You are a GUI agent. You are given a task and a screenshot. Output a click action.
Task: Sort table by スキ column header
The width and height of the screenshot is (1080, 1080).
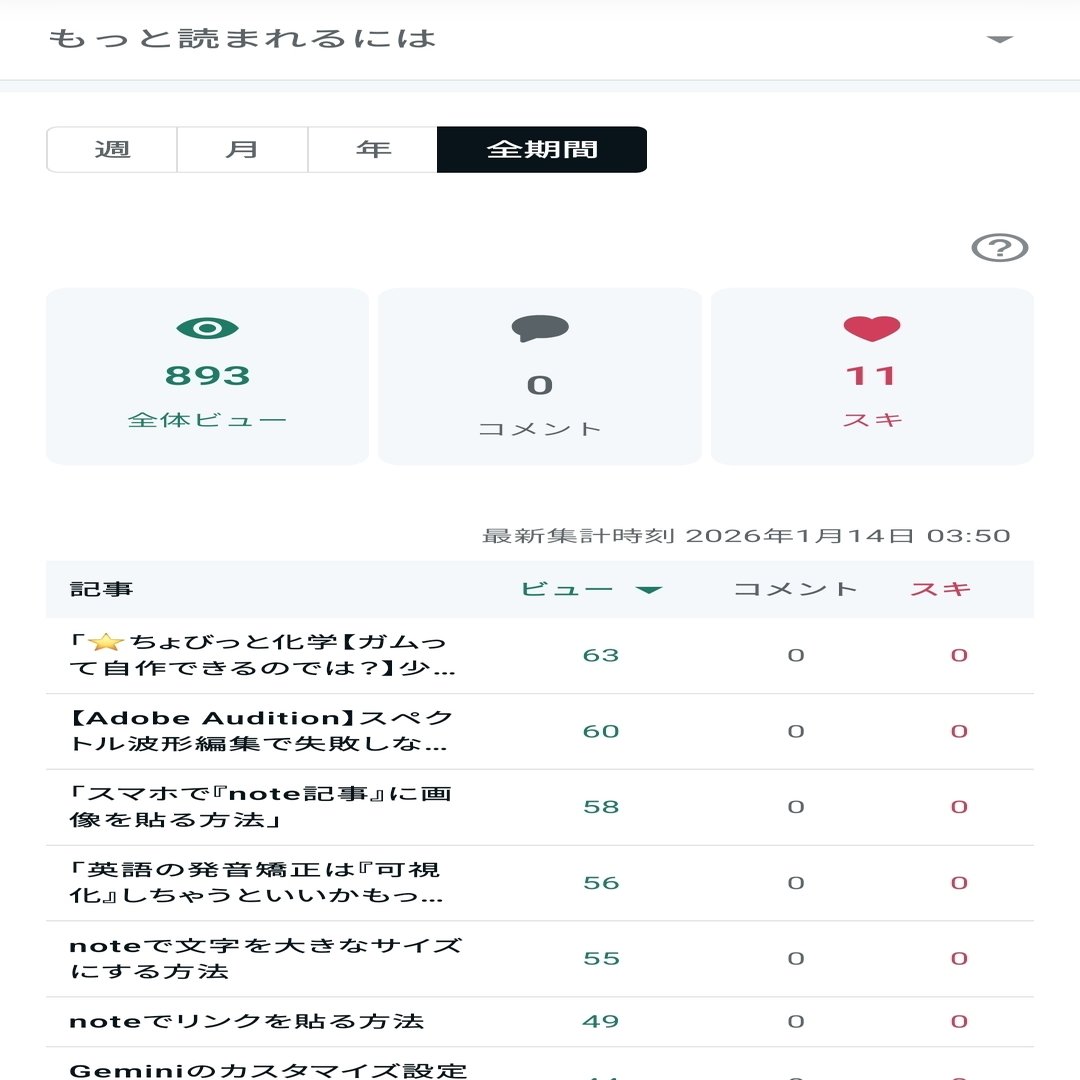point(941,589)
